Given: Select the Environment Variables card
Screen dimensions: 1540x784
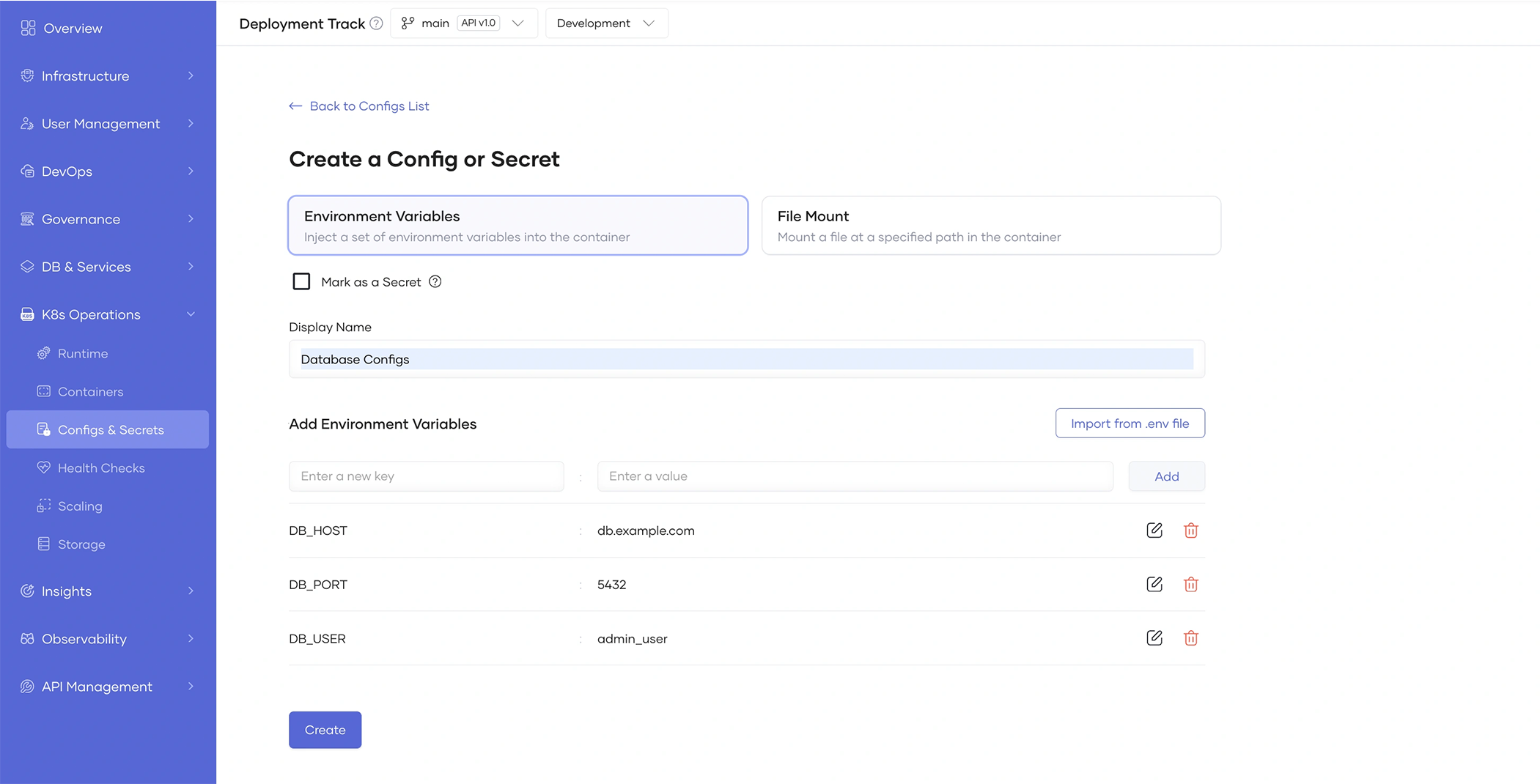Looking at the screenshot, I should pos(517,225).
